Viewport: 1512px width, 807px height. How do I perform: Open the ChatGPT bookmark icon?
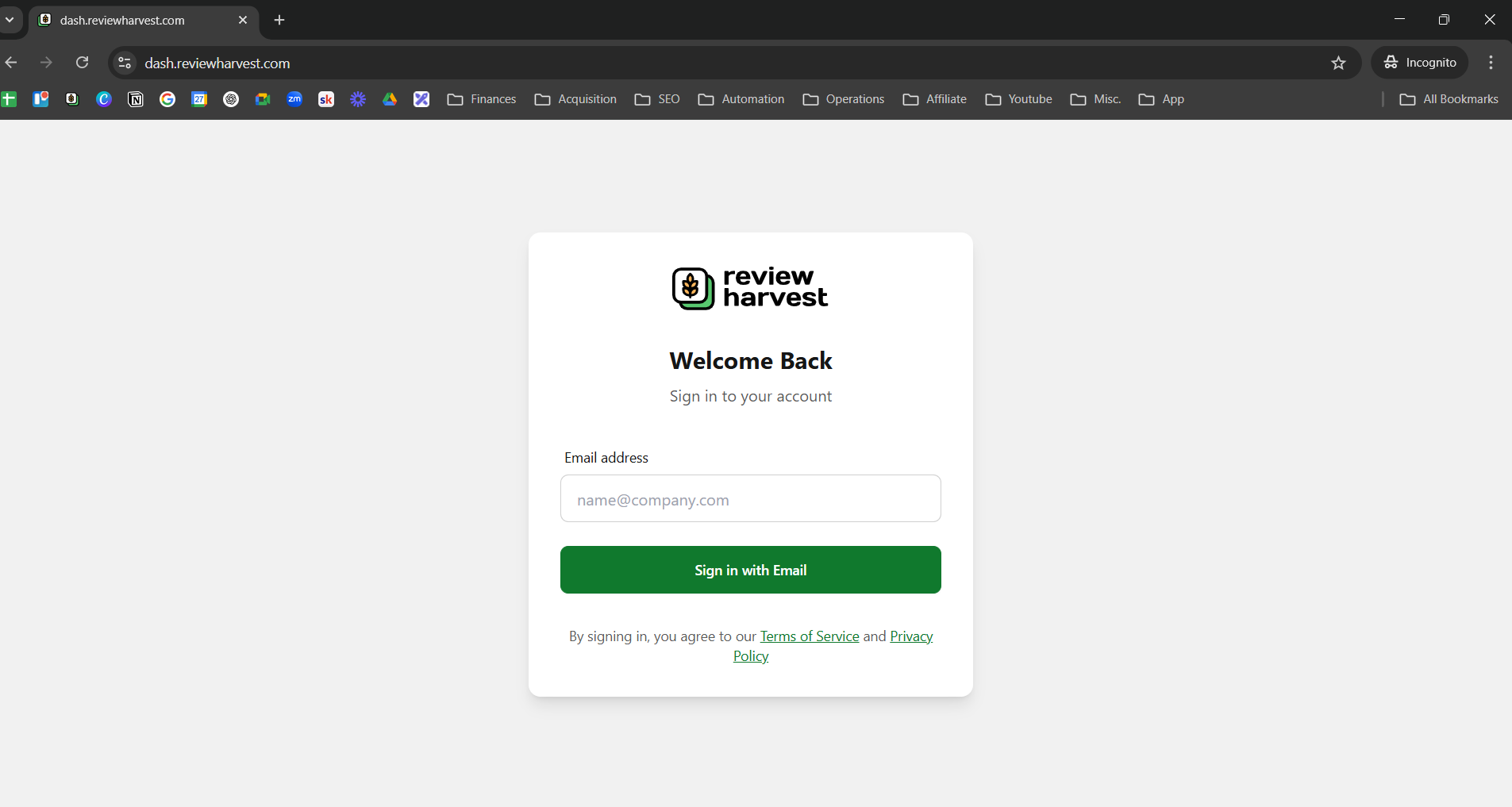point(231,99)
